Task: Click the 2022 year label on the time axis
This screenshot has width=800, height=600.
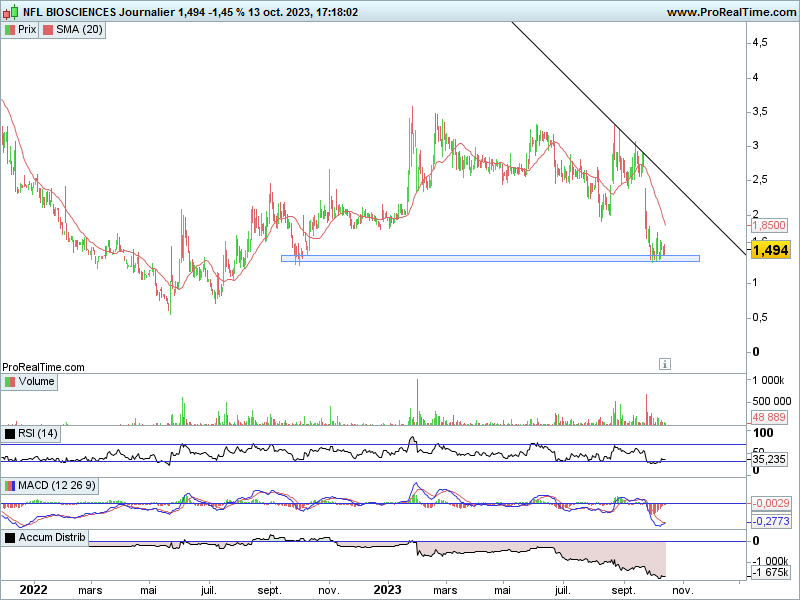Action: [x=33, y=590]
